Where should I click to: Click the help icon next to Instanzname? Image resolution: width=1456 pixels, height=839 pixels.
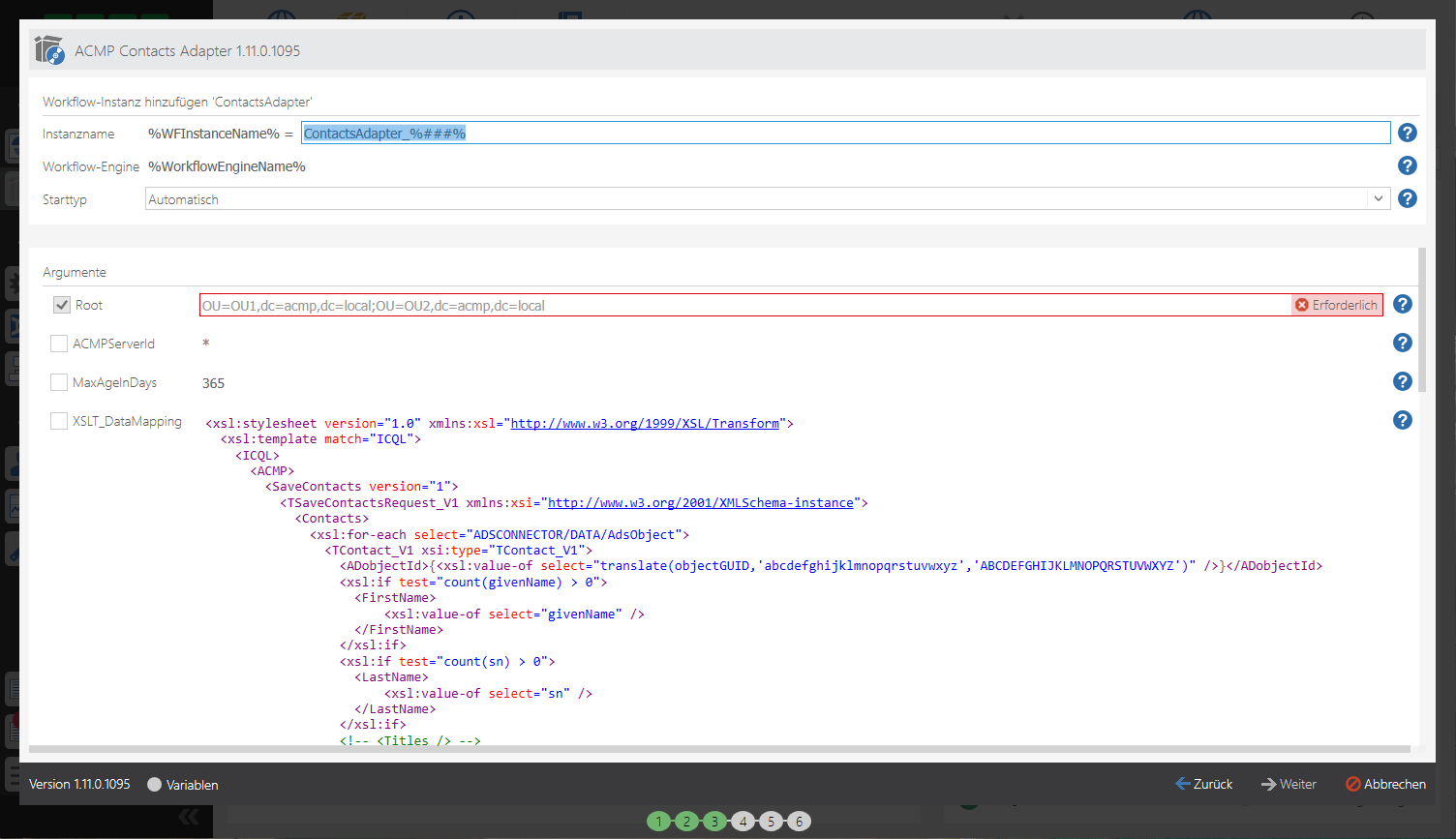click(1408, 134)
